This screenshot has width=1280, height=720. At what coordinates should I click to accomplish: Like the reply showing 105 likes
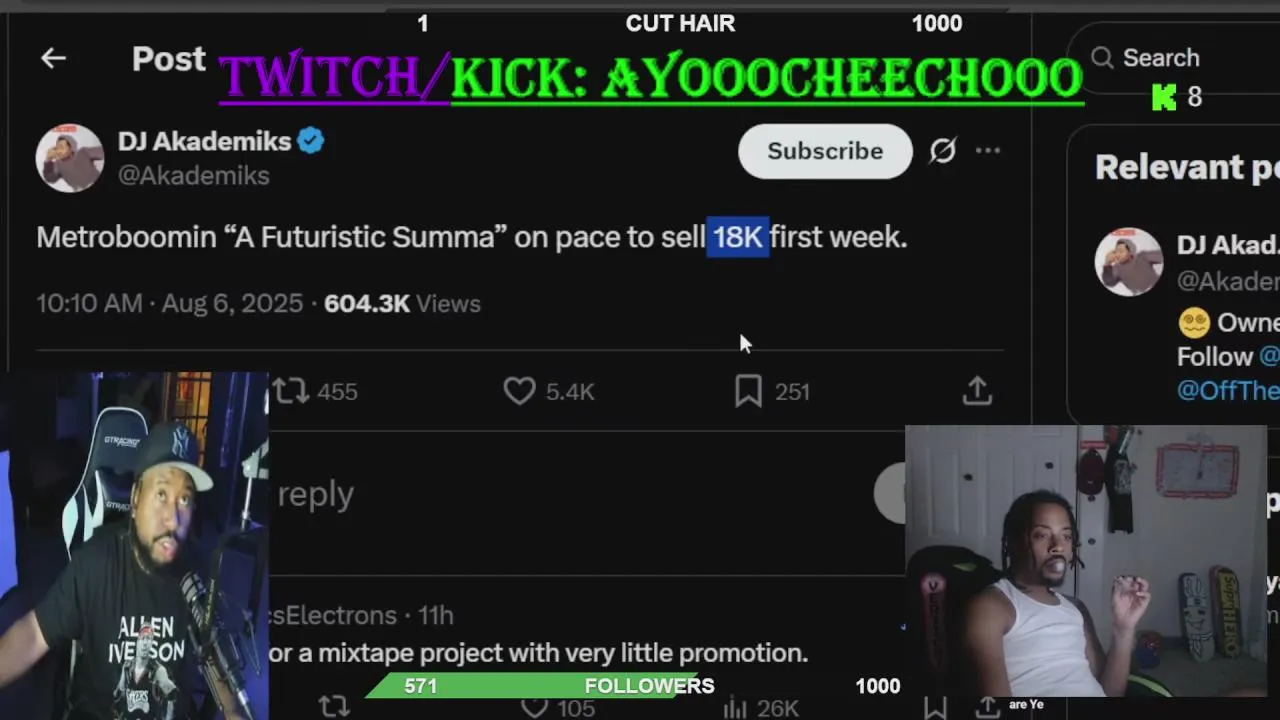(x=535, y=708)
